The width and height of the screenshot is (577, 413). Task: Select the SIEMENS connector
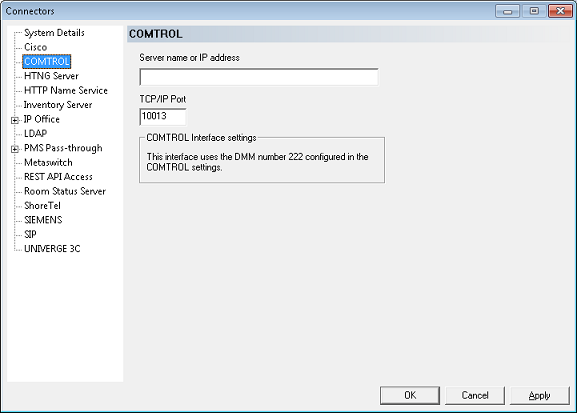coord(43,220)
